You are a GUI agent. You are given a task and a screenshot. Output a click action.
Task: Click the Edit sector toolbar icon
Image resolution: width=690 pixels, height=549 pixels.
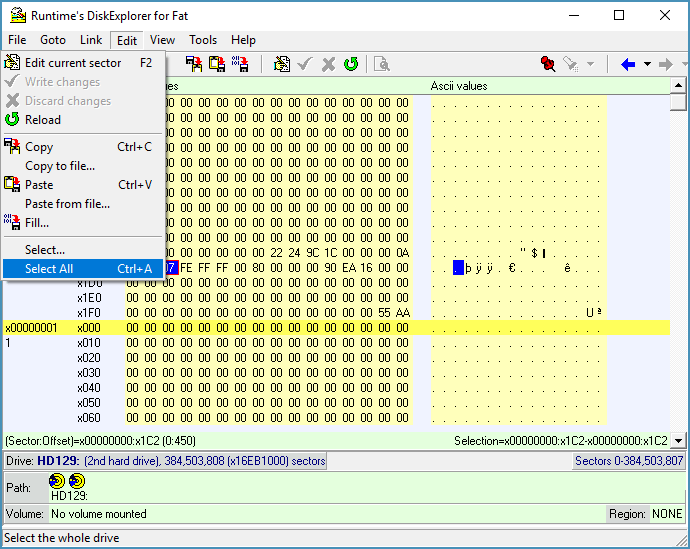coord(282,64)
